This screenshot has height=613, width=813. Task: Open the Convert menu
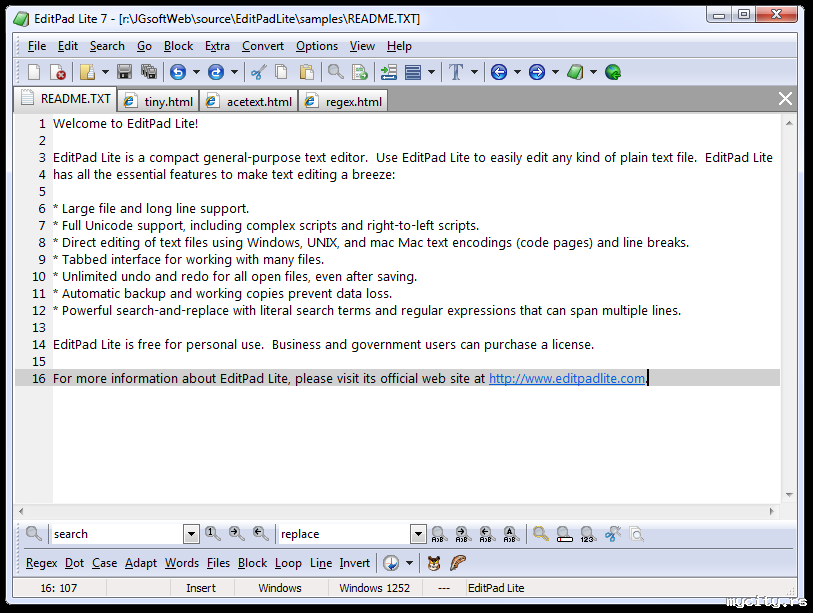click(x=263, y=46)
